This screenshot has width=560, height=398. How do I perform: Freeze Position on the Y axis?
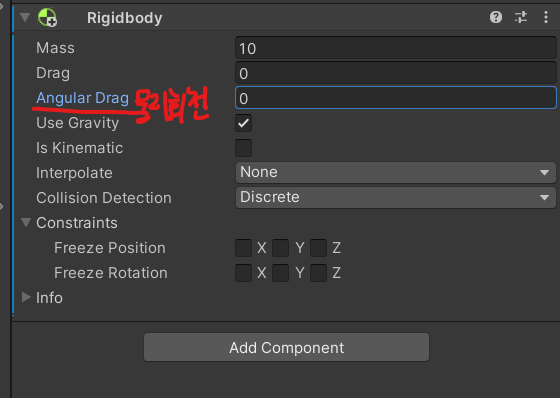(281, 248)
